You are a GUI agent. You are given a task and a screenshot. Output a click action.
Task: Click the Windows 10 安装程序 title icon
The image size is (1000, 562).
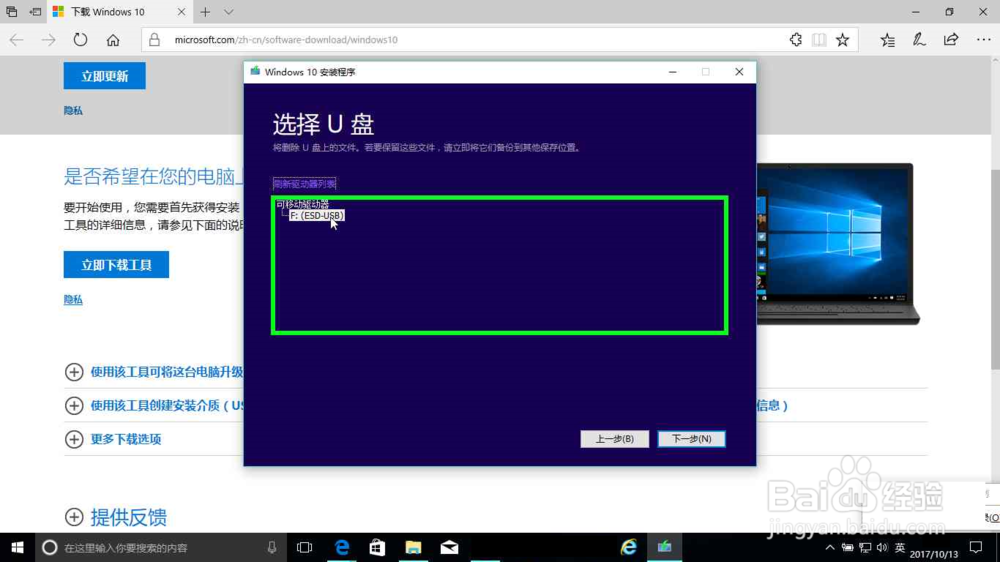255,71
